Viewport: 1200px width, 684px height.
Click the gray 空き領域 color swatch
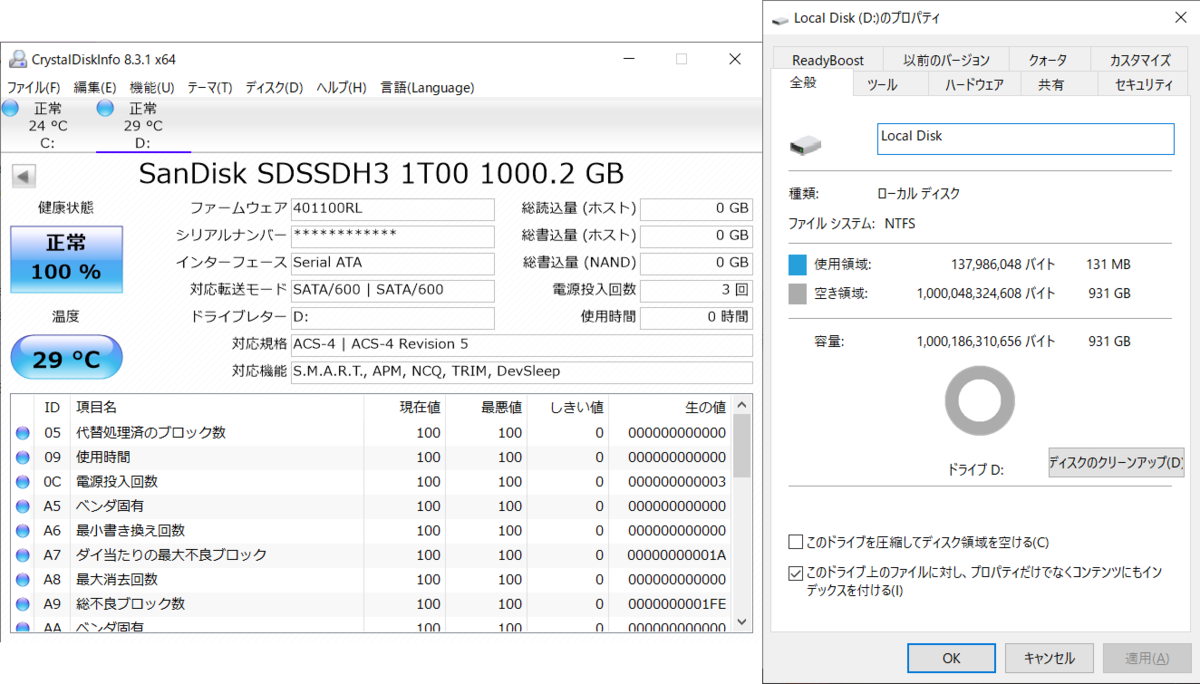coord(797,294)
